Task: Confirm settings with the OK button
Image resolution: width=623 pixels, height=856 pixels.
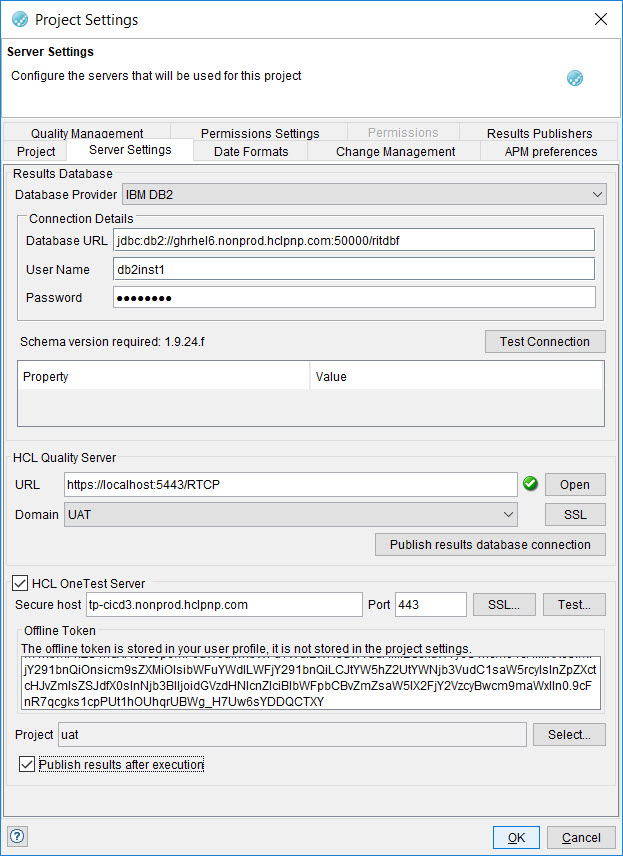Action: pyautogui.click(x=517, y=837)
